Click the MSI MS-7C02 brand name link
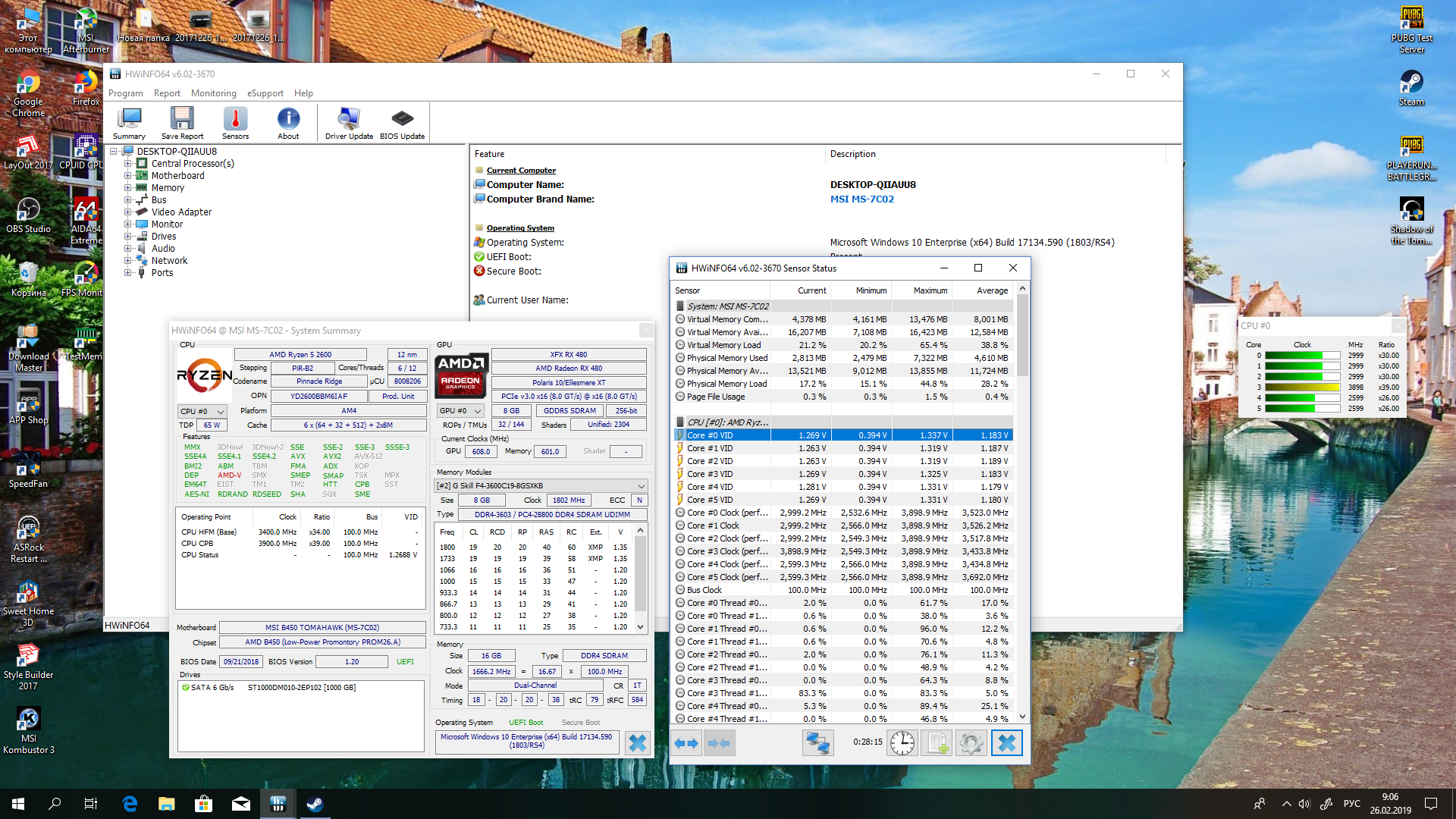 point(861,199)
